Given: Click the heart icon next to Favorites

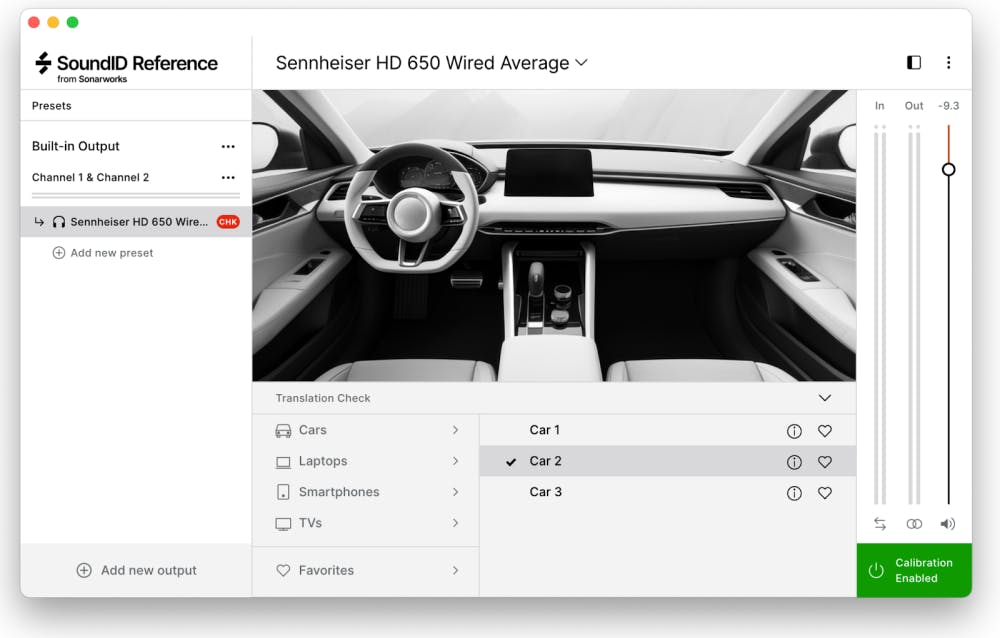Looking at the screenshot, I should click(x=283, y=570).
